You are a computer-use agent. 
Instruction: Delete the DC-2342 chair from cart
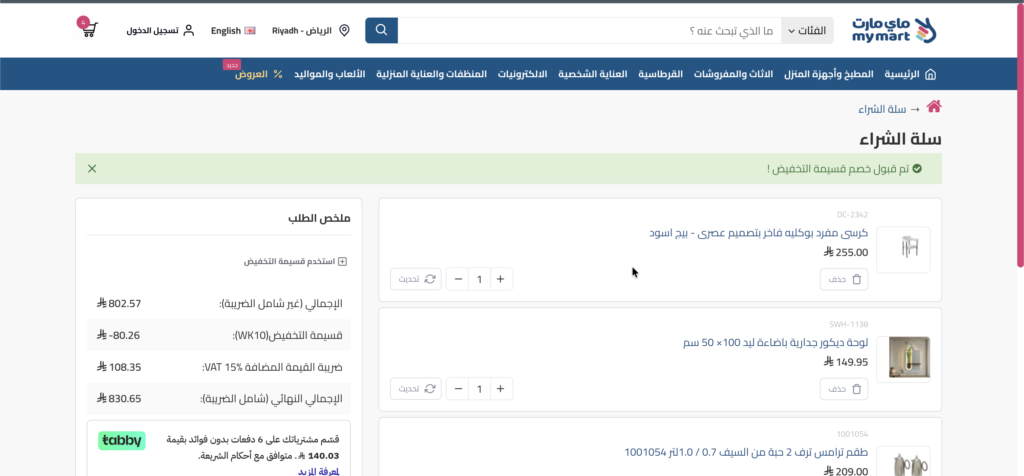click(x=844, y=279)
